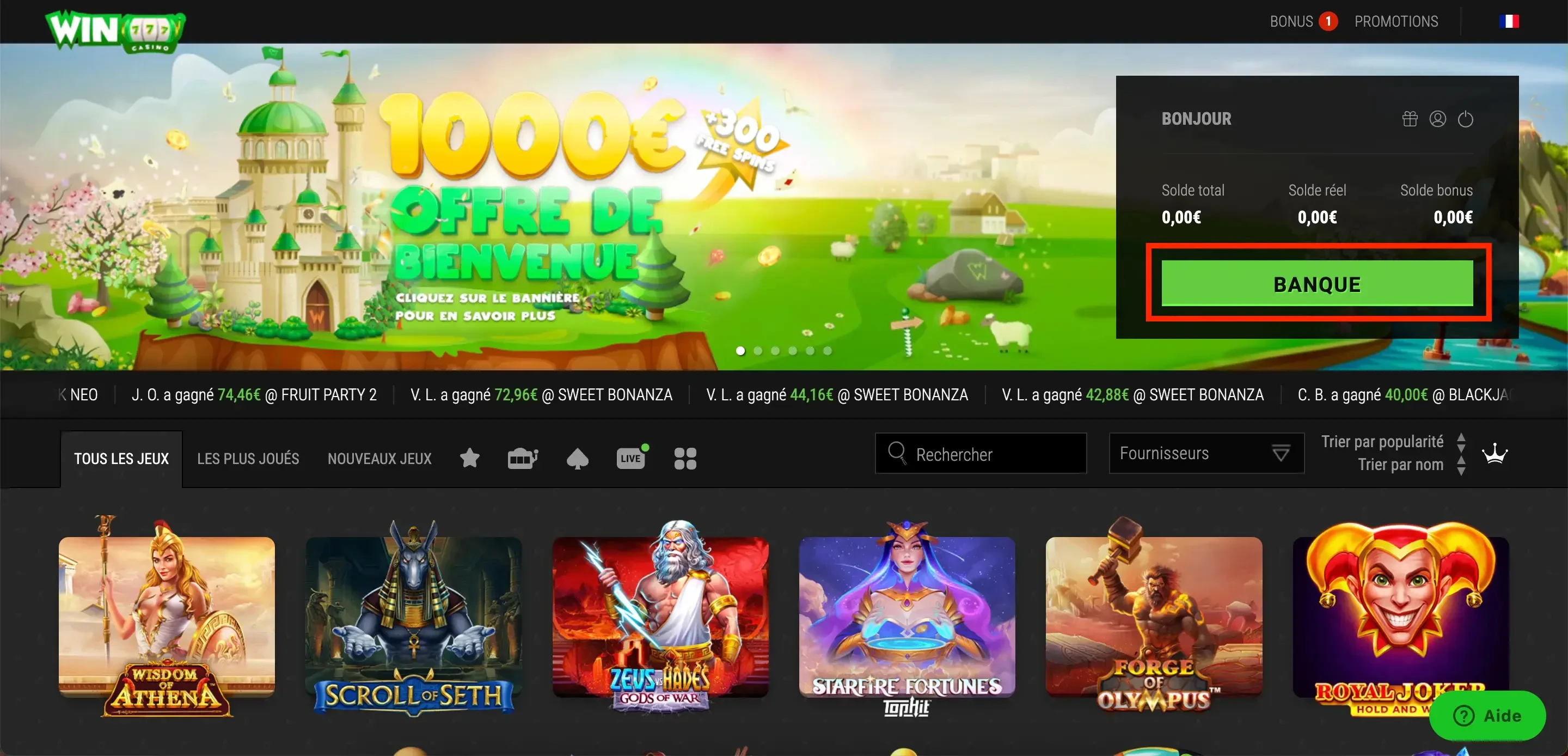Viewport: 1568px width, 756px height.
Task: Focus the Rechercher search field
Action: click(x=981, y=453)
